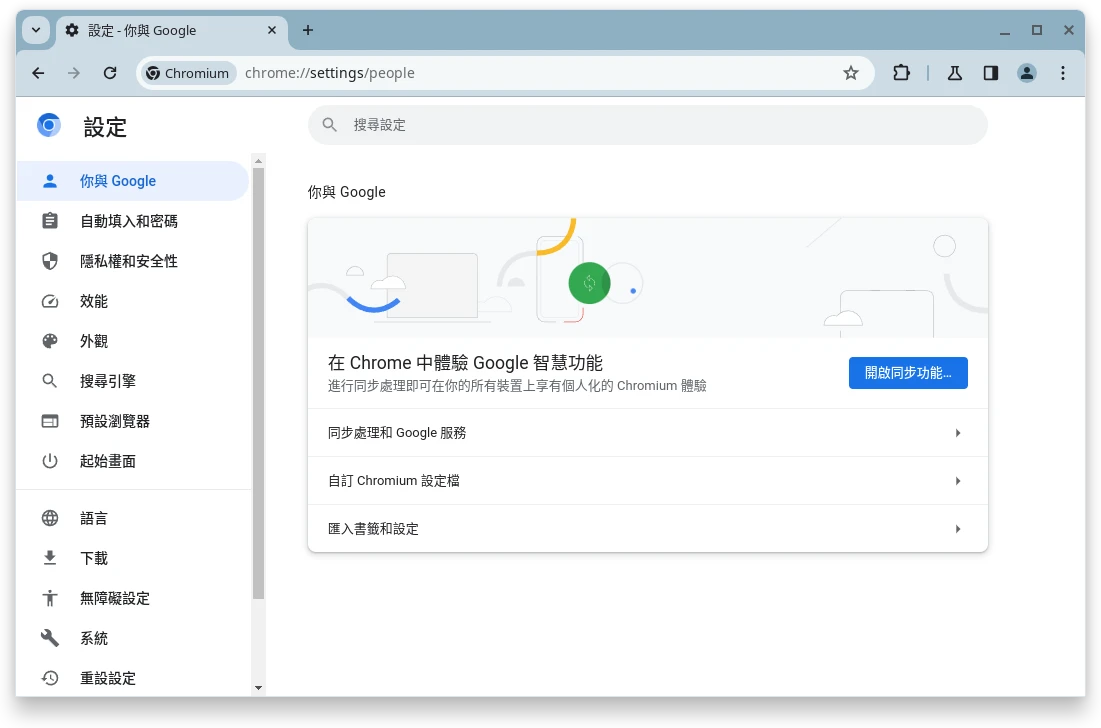1101x728 pixels.
Task: Toggle the side panel icon
Action: 991,73
